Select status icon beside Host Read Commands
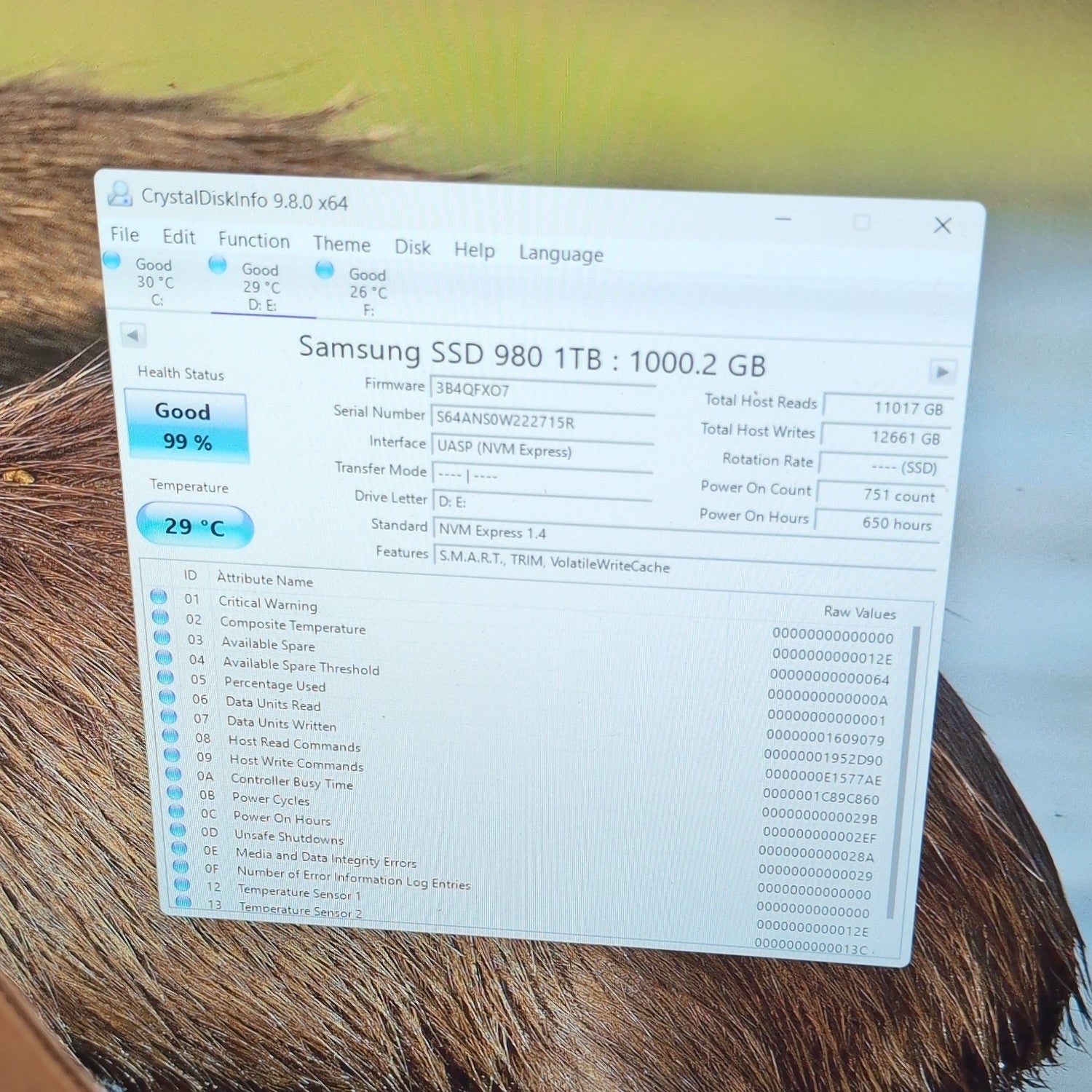Screen dimensions: 1092x1092 tap(170, 735)
